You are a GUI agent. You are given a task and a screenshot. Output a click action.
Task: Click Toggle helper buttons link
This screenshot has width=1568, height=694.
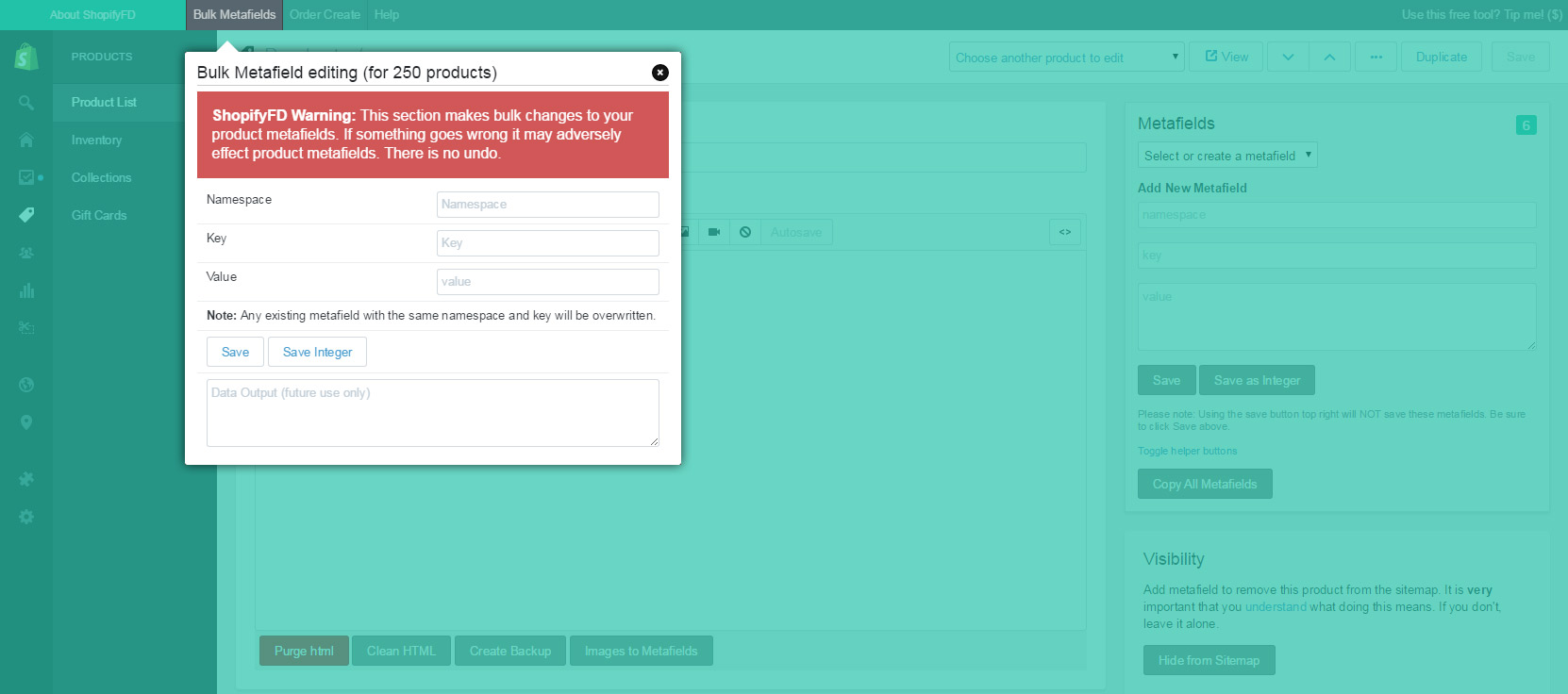pyautogui.click(x=1187, y=451)
